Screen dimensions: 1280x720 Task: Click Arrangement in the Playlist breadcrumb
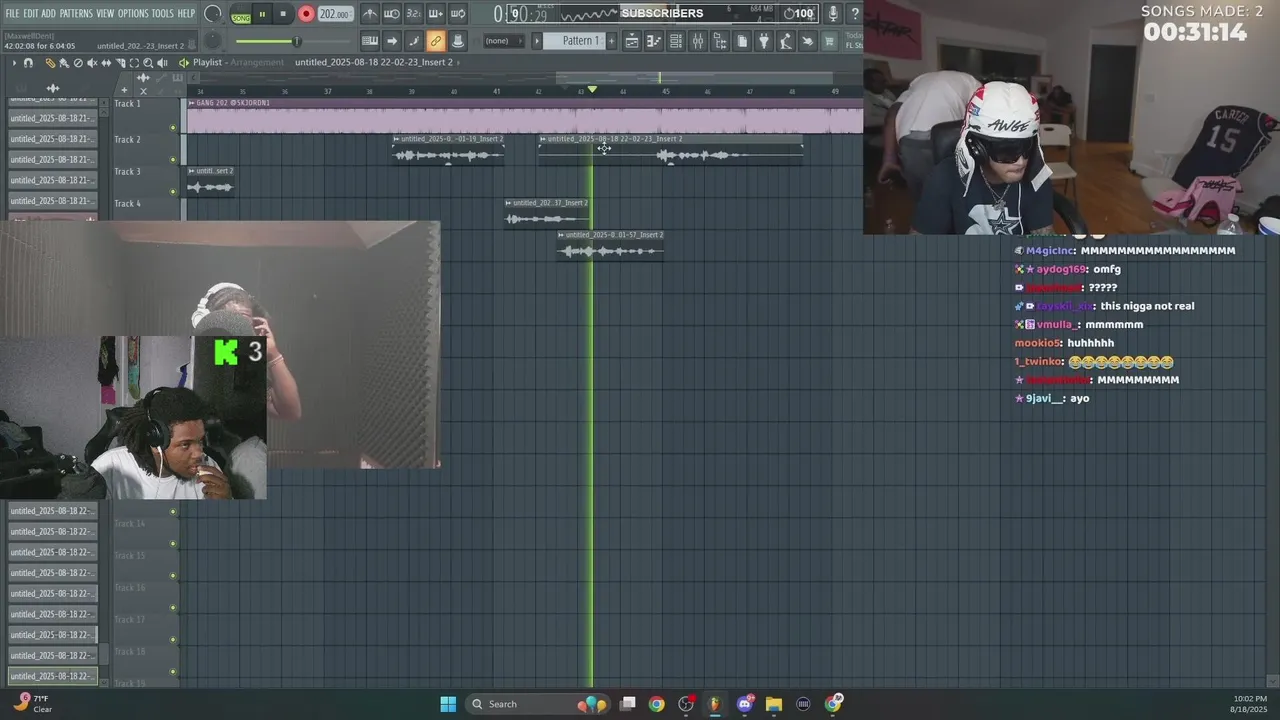click(257, 62)
